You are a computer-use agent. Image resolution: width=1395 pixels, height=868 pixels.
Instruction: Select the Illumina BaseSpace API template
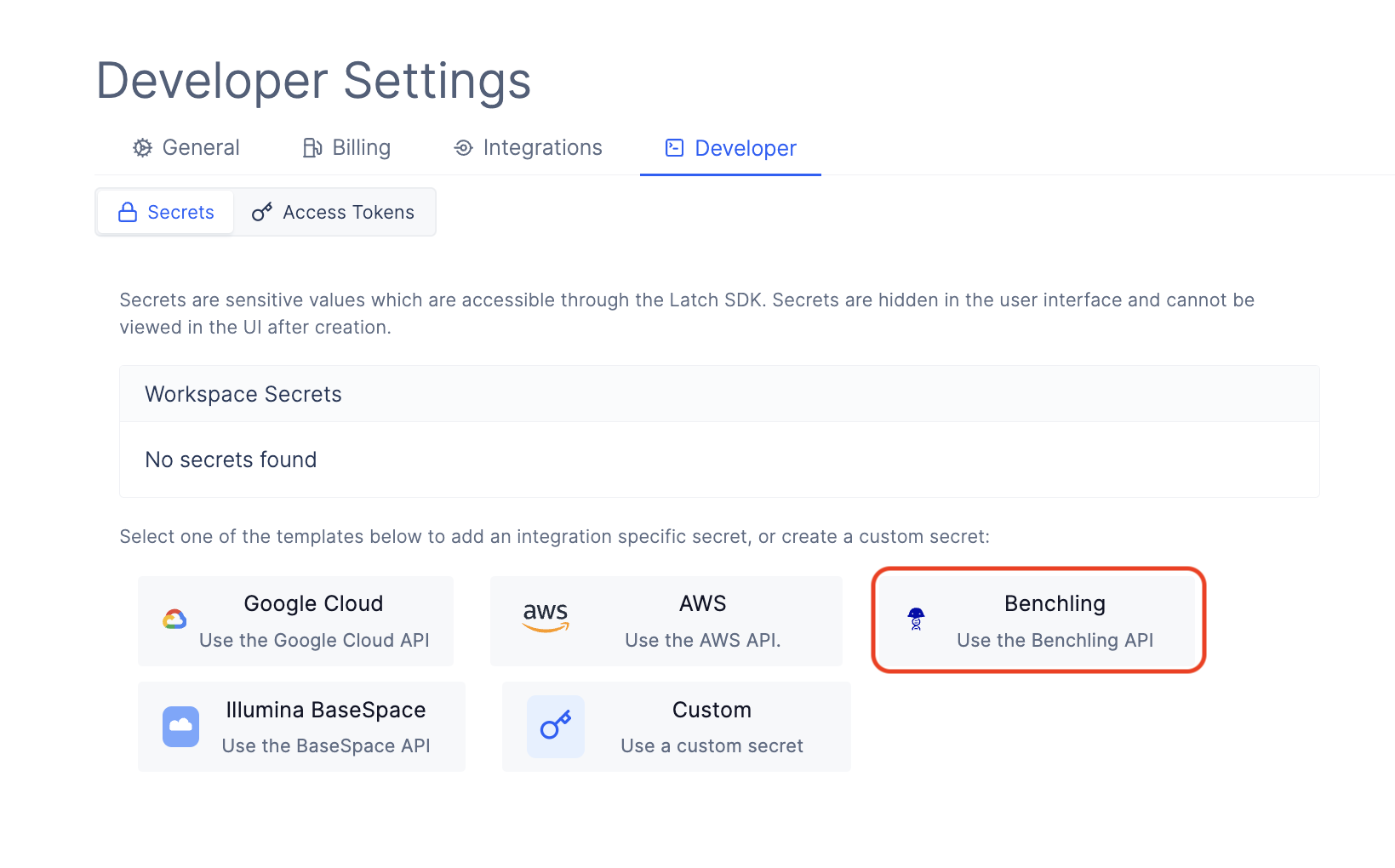click(x=301, y=727)
